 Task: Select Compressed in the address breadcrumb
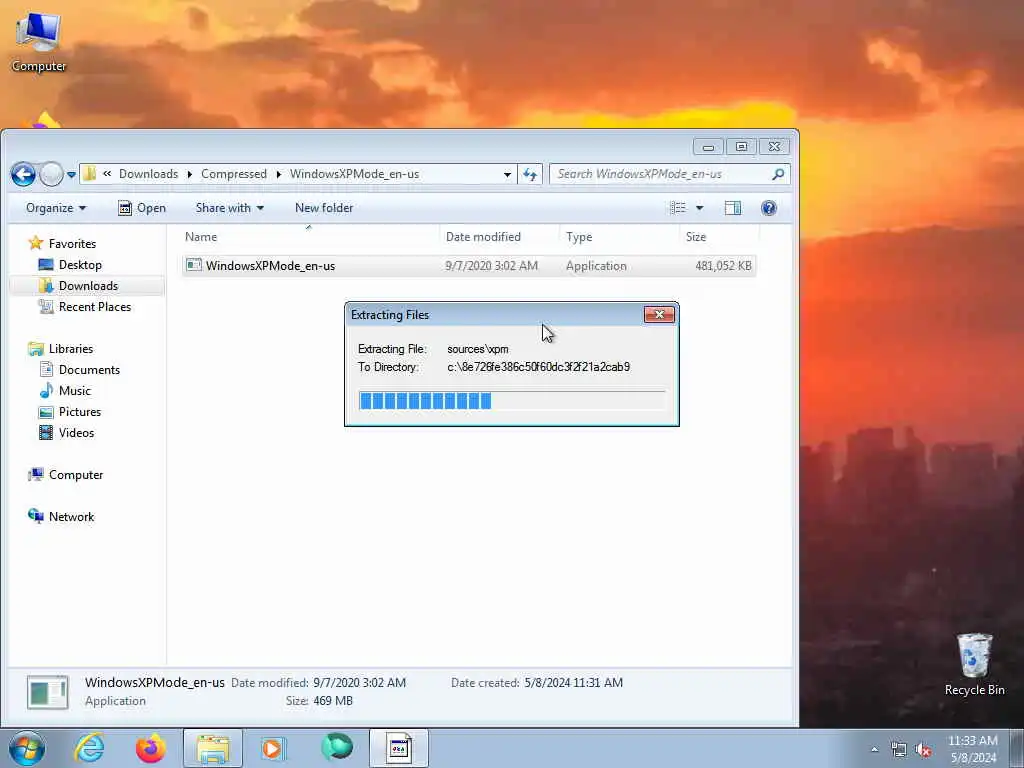tap(234, 174)
